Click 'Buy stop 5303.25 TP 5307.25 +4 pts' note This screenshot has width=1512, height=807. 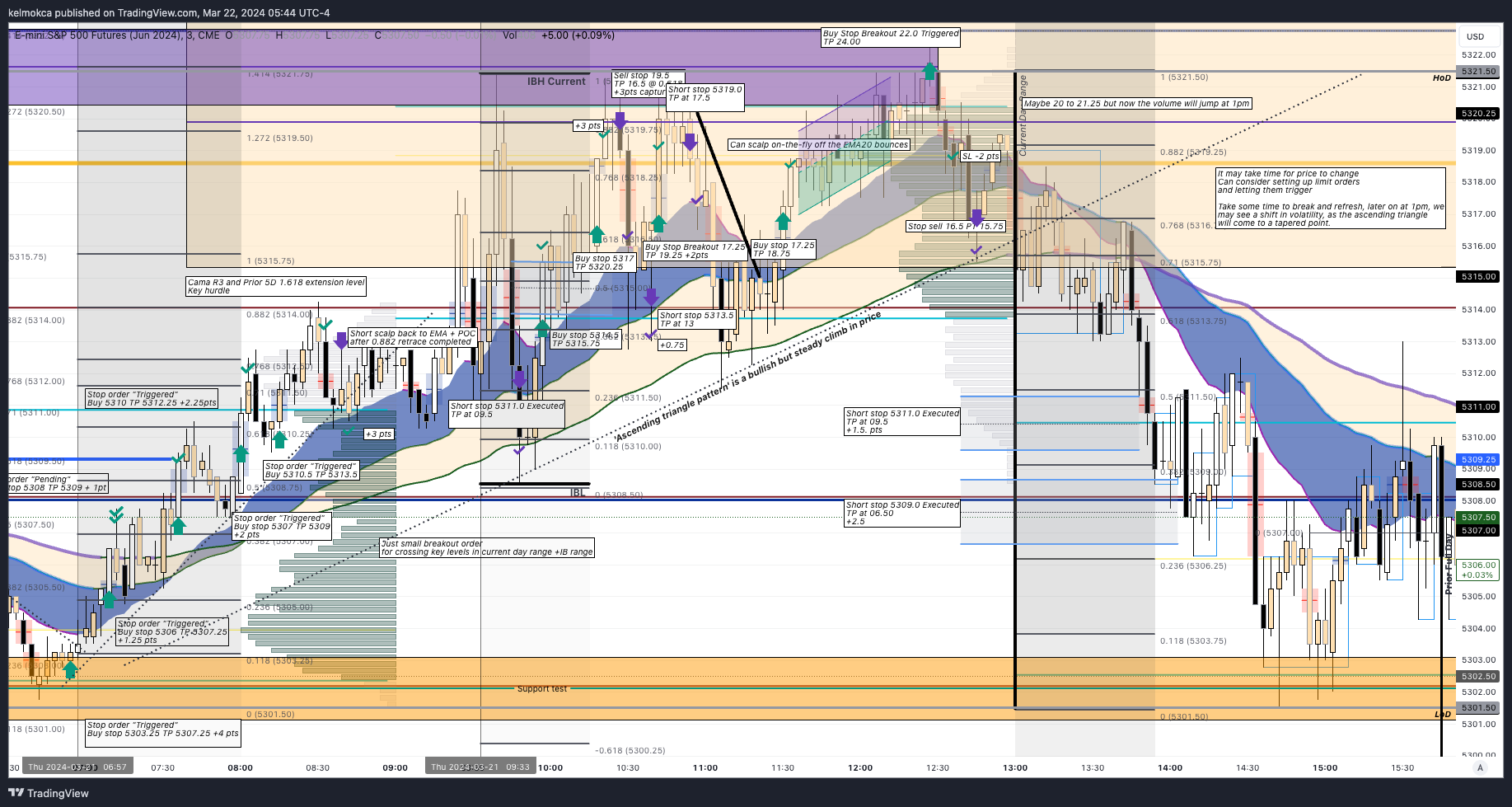tap(163, 733)
